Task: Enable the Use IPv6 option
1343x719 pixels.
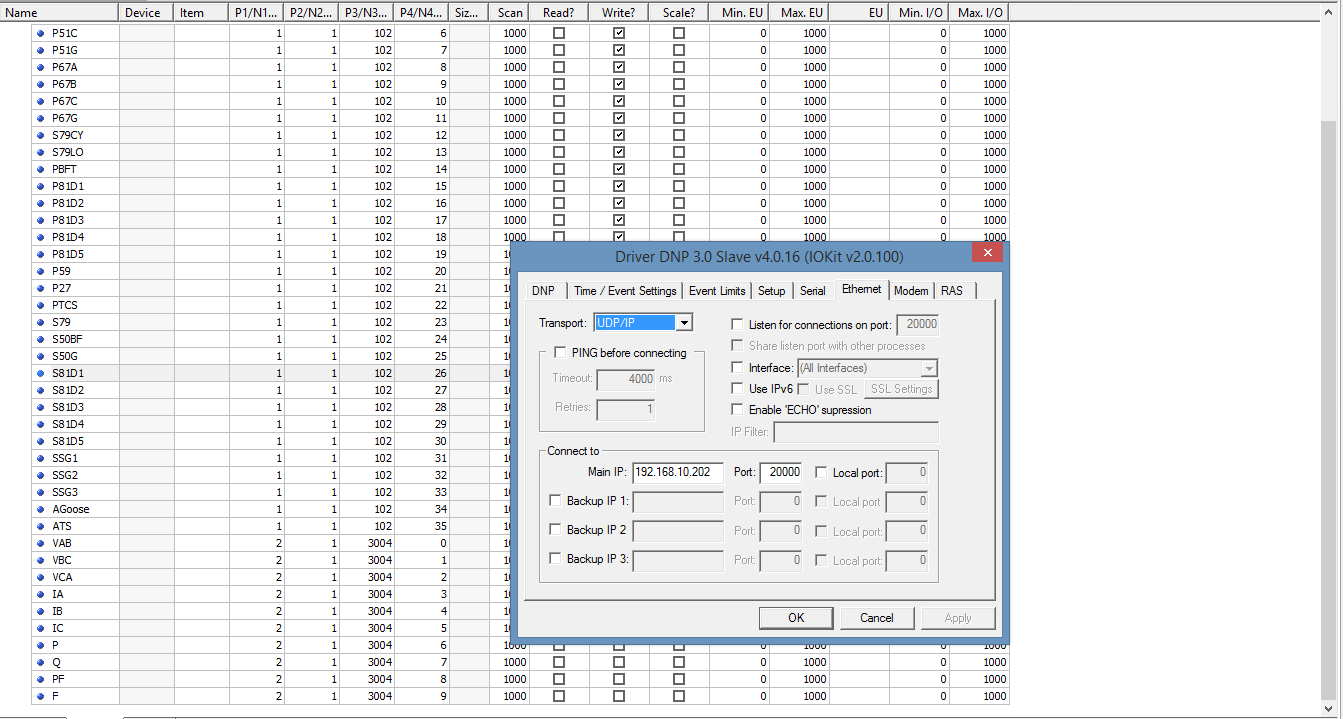Action: [x=738, y=389]
